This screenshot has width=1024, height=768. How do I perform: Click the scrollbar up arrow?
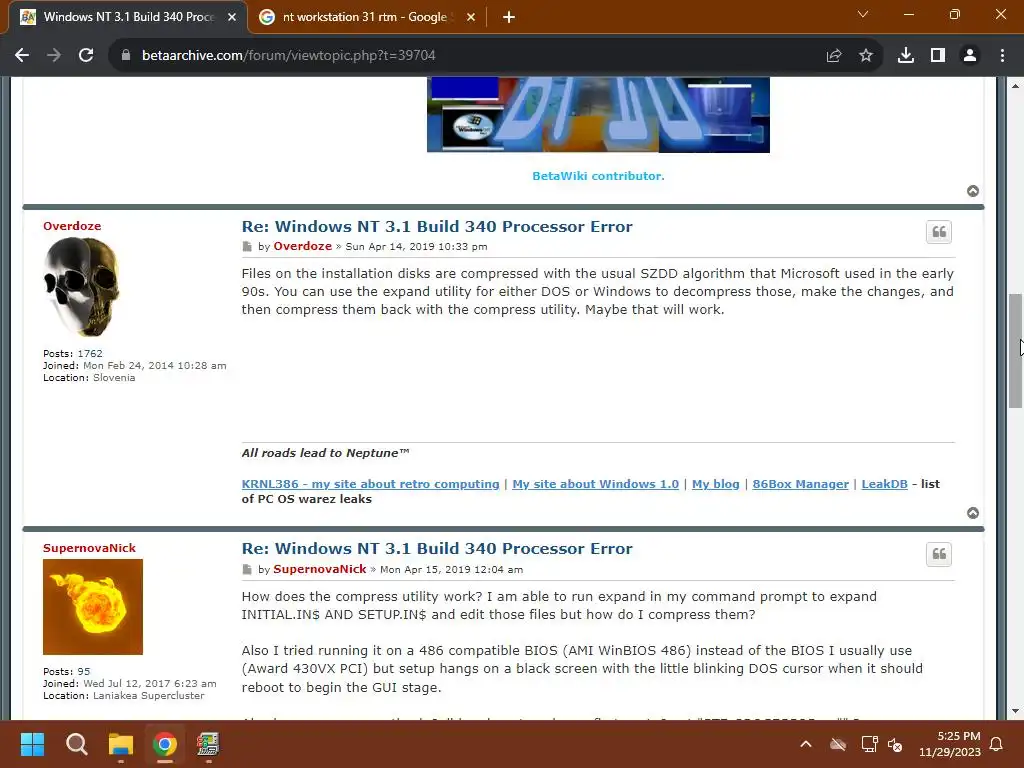pyautogui.click(x=1015, y=86)
